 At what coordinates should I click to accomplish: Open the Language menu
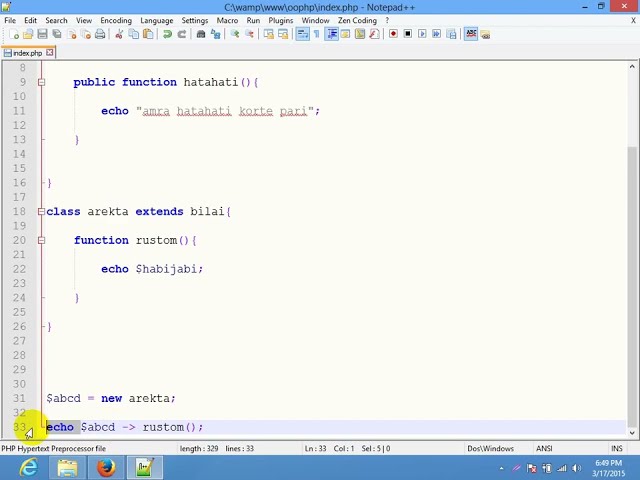pyautogui.click(x=157, y=20)
